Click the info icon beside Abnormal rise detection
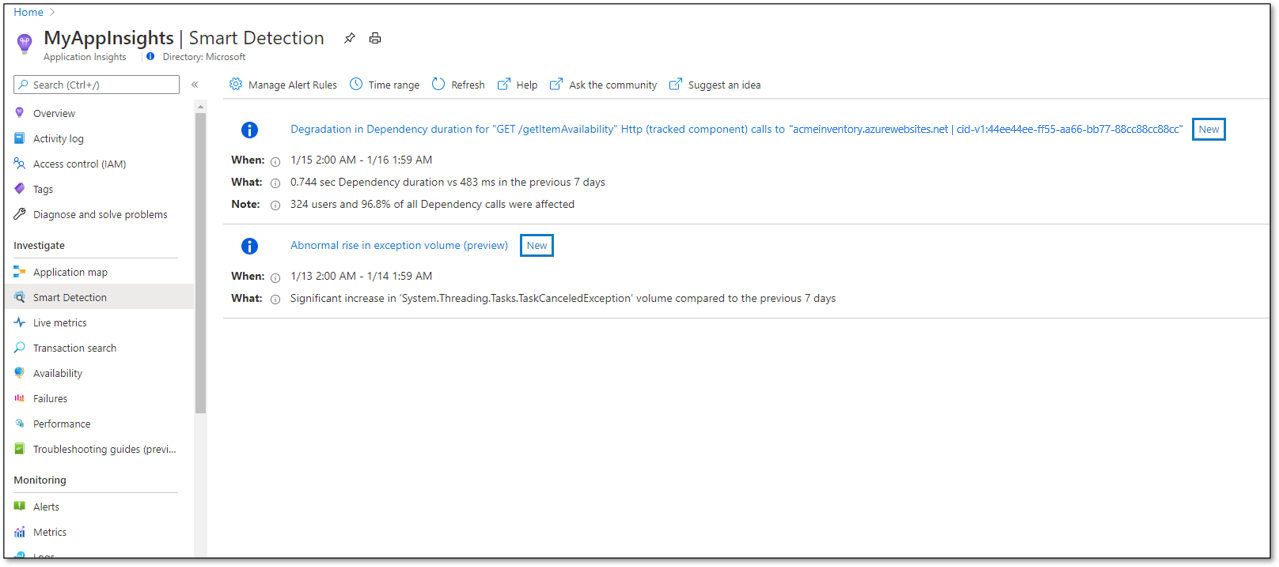 [x=250, y=246]
